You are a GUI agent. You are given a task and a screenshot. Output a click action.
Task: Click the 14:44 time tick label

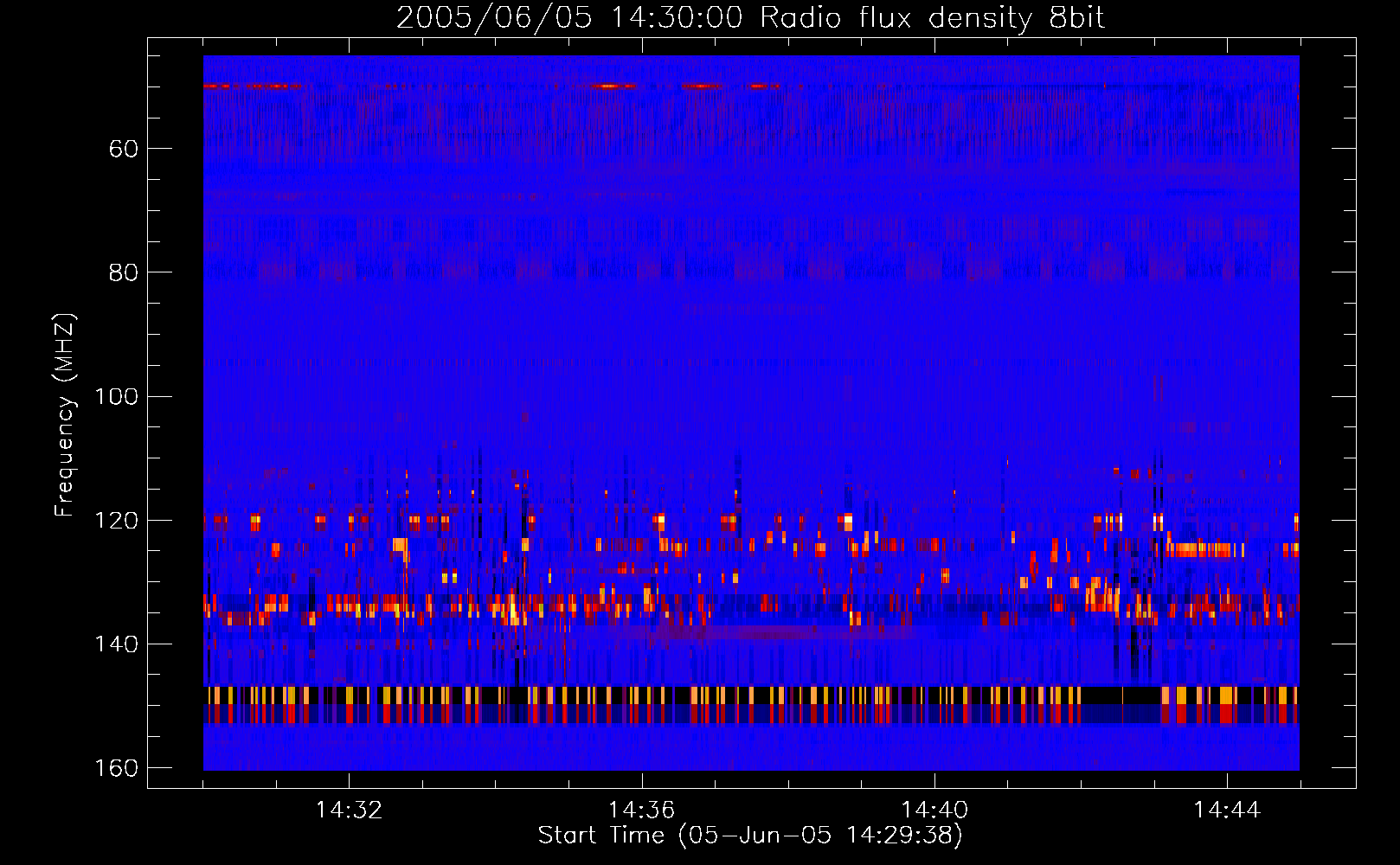coord(1227,811)
